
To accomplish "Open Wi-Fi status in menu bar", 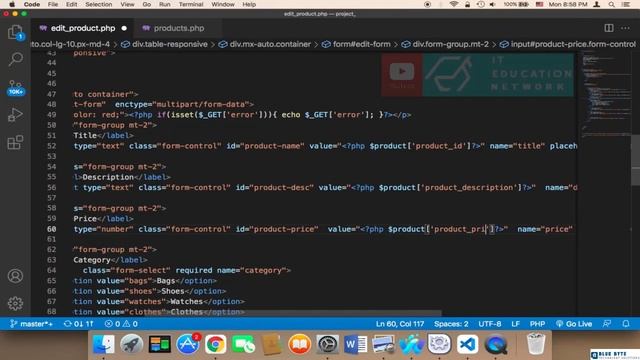I will tap(454, 4).
